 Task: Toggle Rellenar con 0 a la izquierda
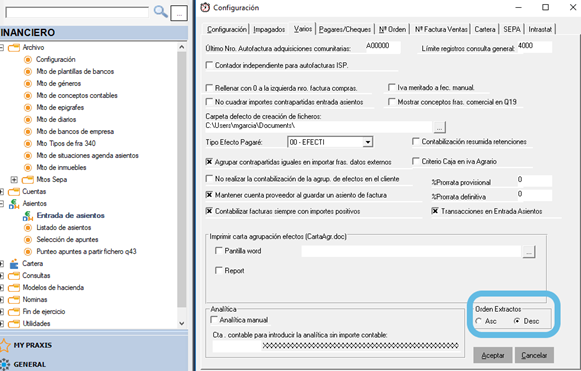209,88
